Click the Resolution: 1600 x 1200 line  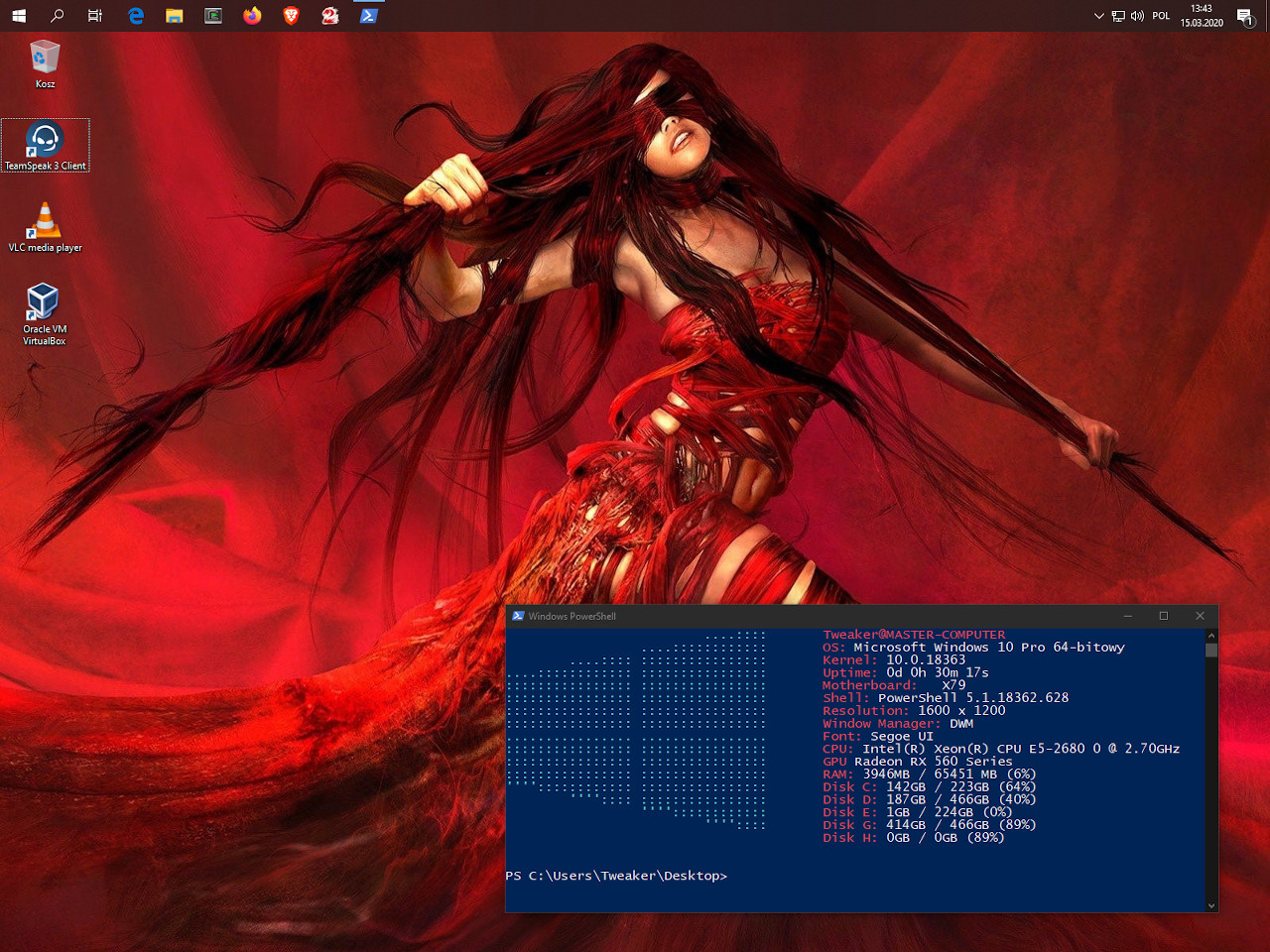click(x=914, y=711)
